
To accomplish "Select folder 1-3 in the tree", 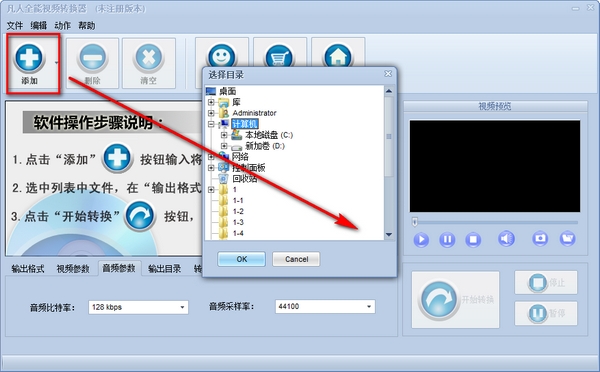I will pyautogui.click(x=238, y=222).
